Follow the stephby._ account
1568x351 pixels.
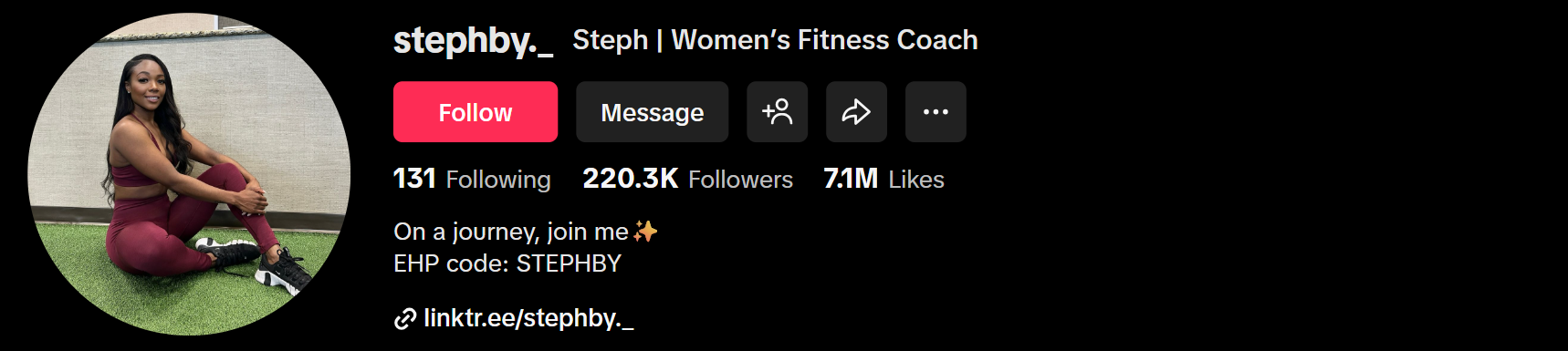point(476,112)
